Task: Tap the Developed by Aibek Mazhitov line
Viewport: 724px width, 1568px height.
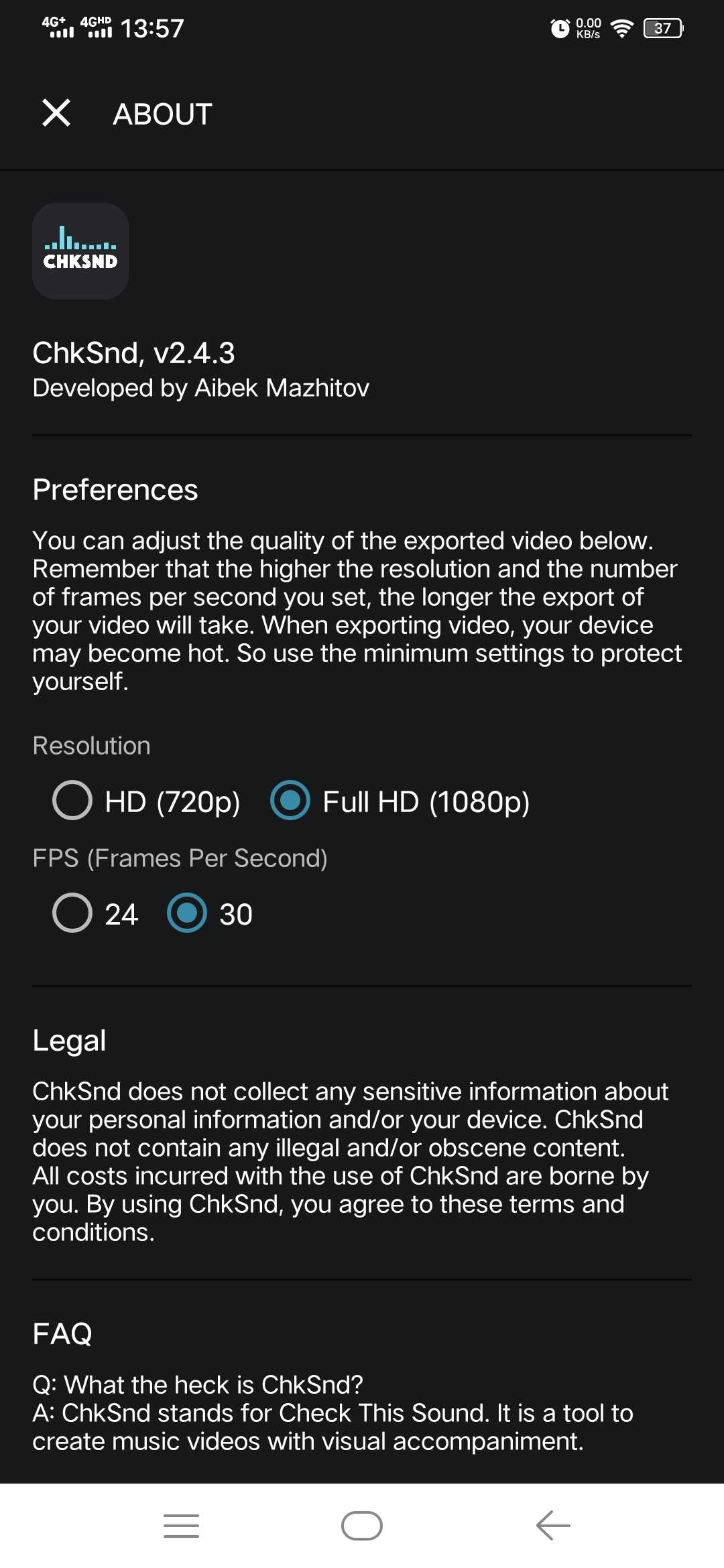Action: (201, 388)
